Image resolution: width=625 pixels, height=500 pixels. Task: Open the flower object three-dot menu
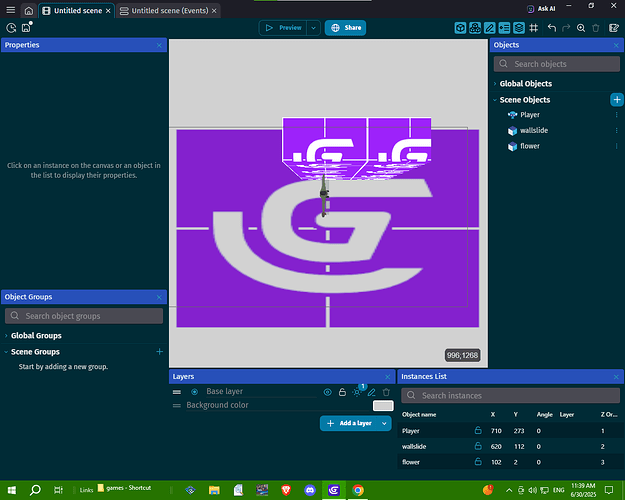click(617, 146)
